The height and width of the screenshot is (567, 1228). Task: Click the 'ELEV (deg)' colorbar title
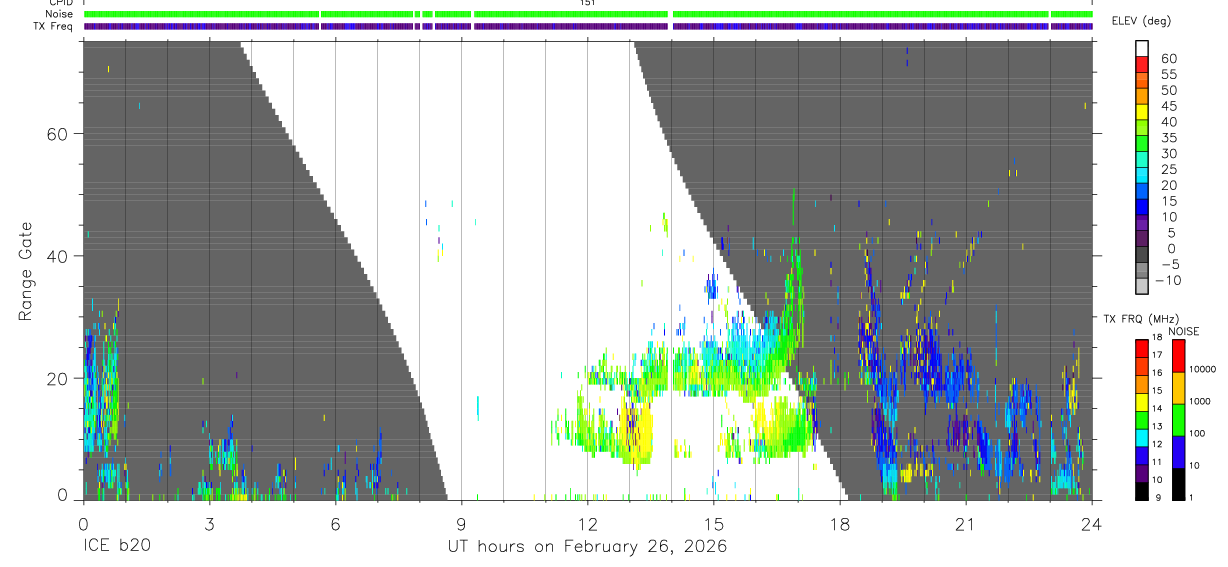(x=1141, y=21)
